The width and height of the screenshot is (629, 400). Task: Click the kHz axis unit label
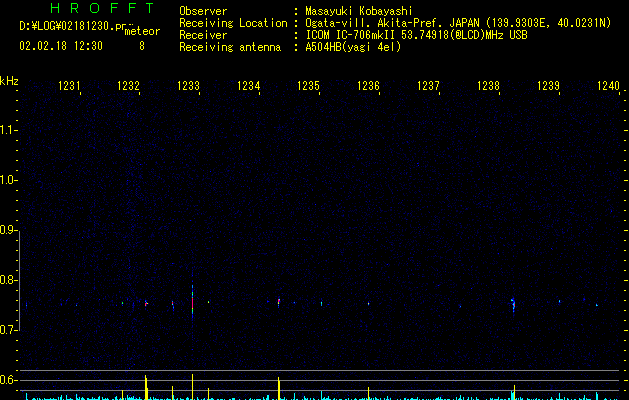(x=9, y=81)
